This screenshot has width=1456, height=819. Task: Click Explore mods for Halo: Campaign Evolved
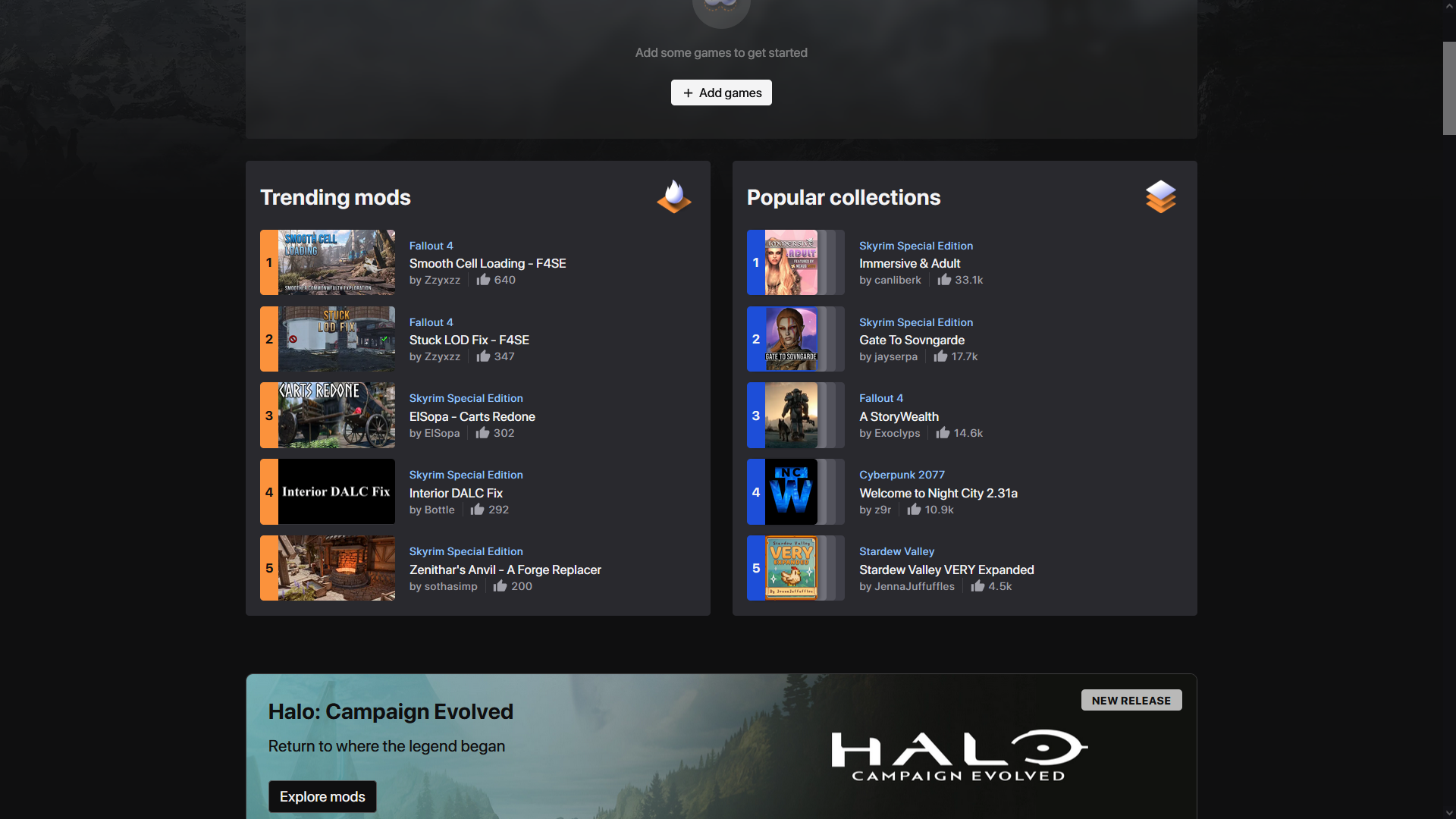[x=322, y=796]
